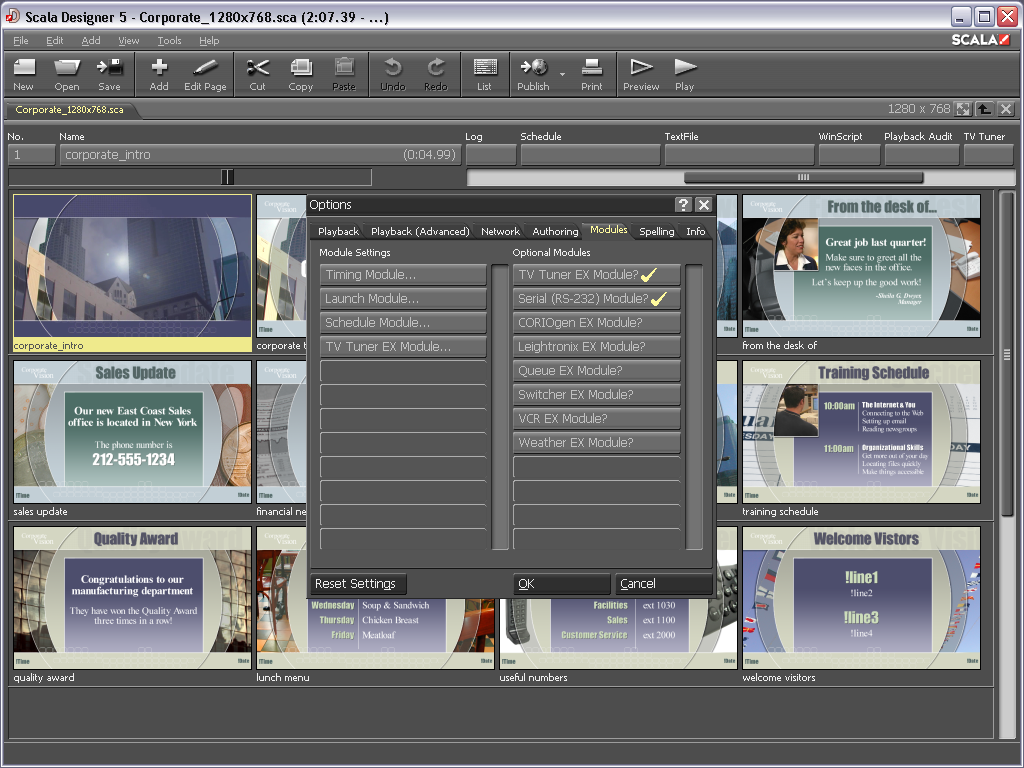Open the Edit menu

click(x=54, y=41)
